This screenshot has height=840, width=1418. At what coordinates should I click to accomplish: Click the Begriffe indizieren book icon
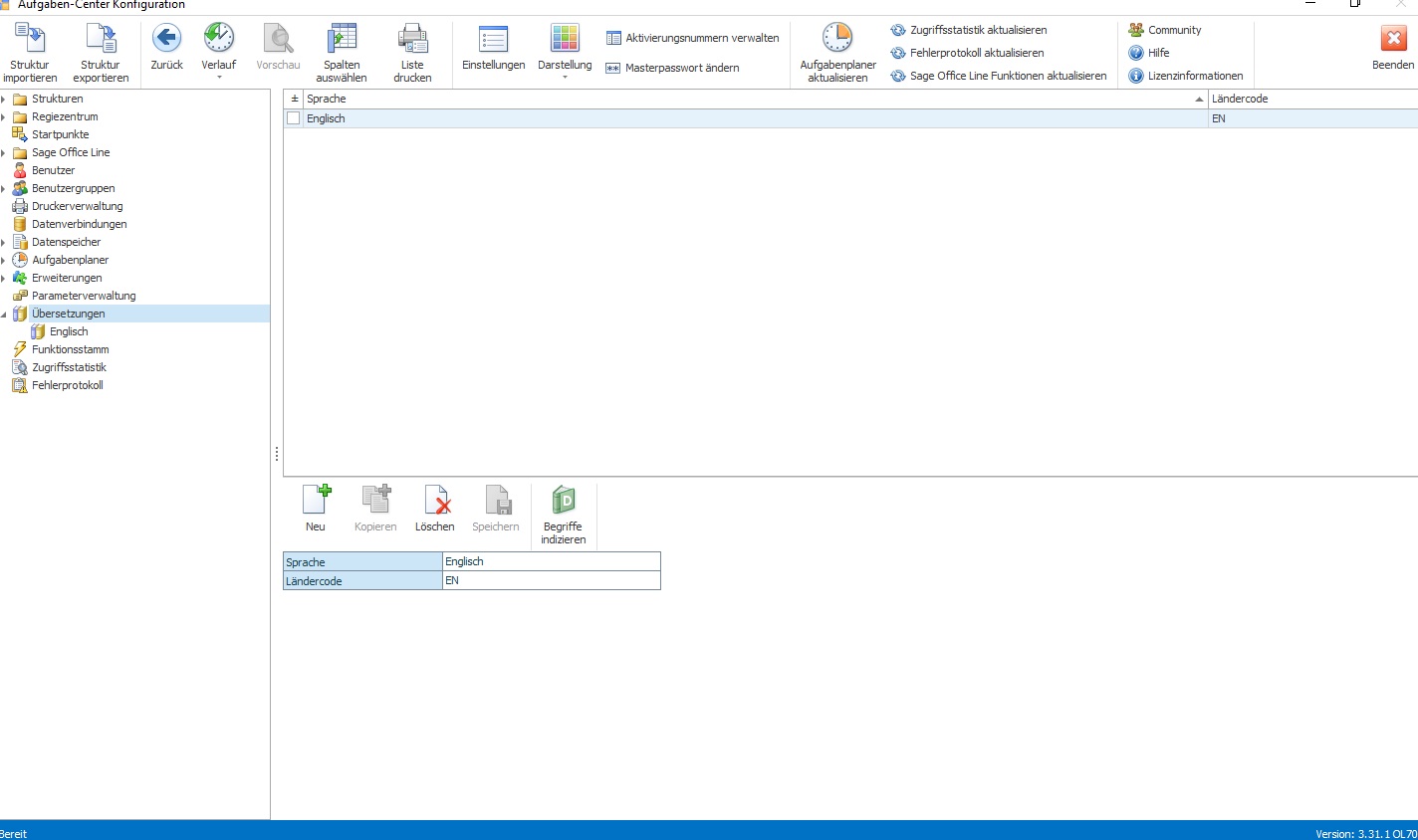[564, 500]
